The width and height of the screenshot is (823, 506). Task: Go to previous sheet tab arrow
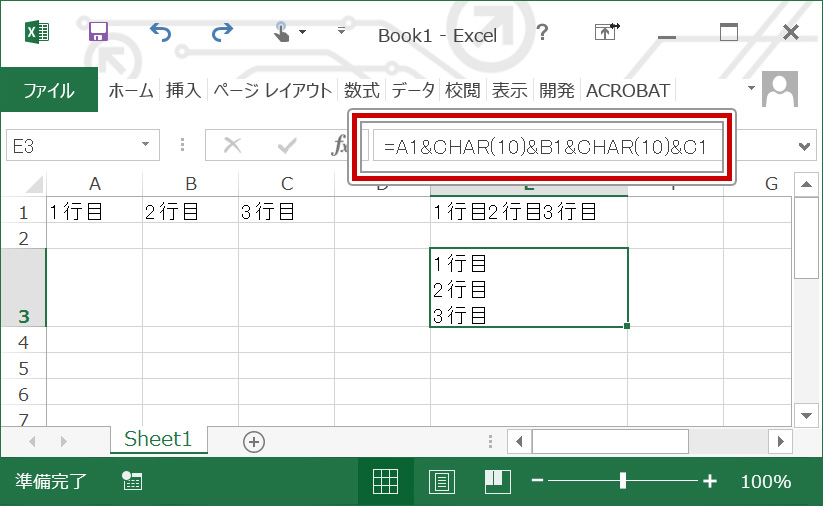[33, 441]
